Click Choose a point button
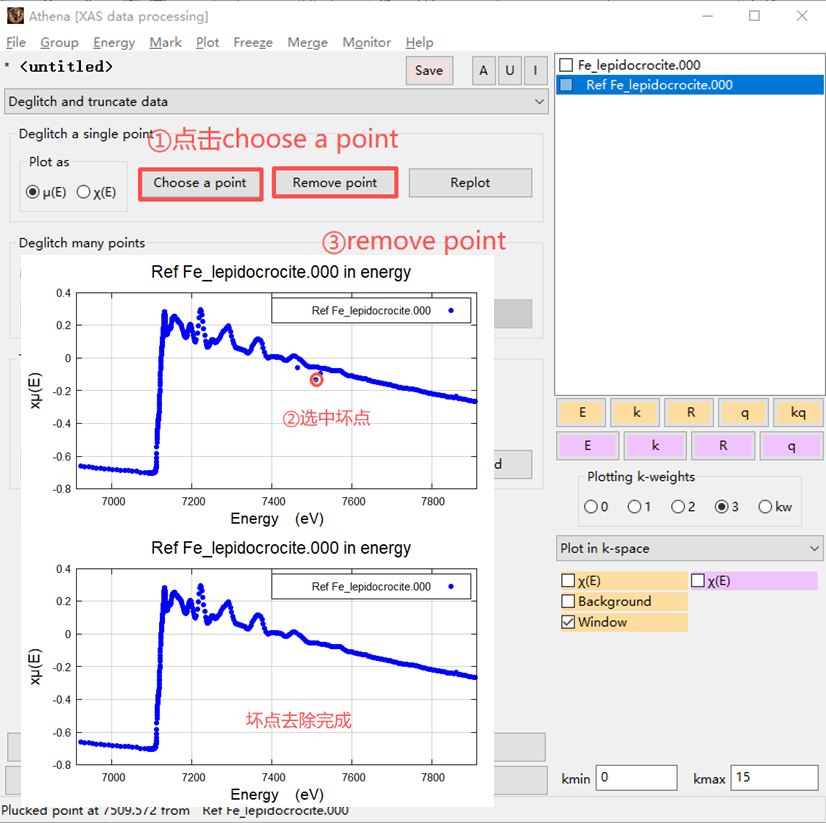The width and height of the screenshot is (826, 823). click(200, 183)
